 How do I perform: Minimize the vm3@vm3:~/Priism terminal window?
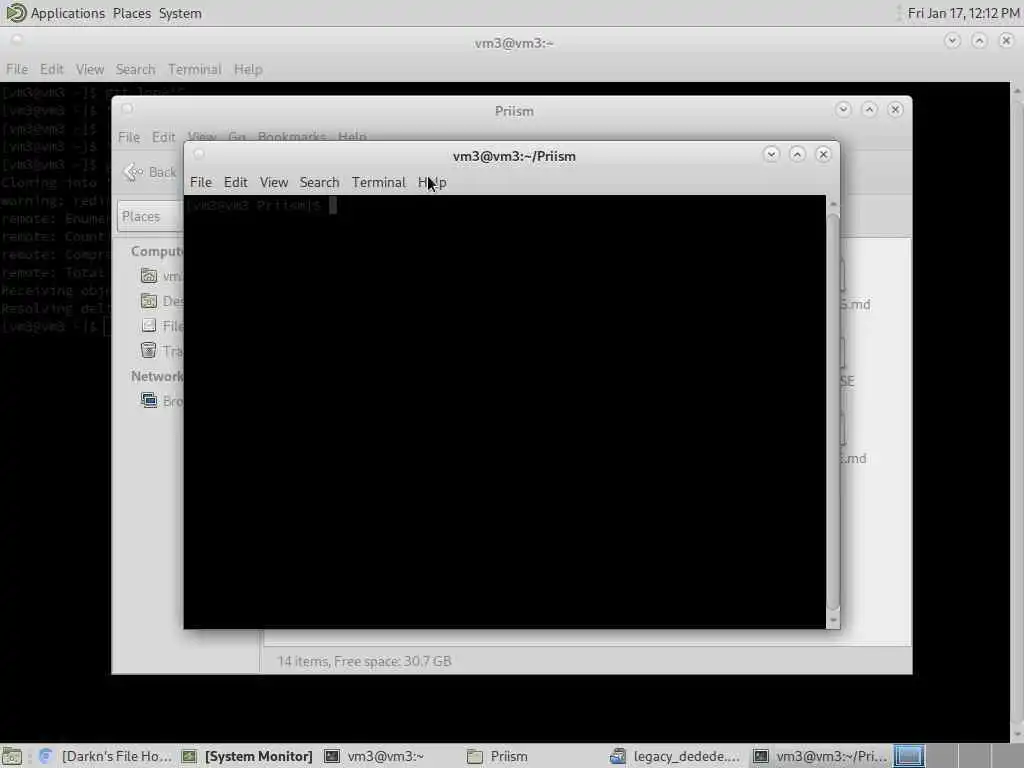pos(771,155)
